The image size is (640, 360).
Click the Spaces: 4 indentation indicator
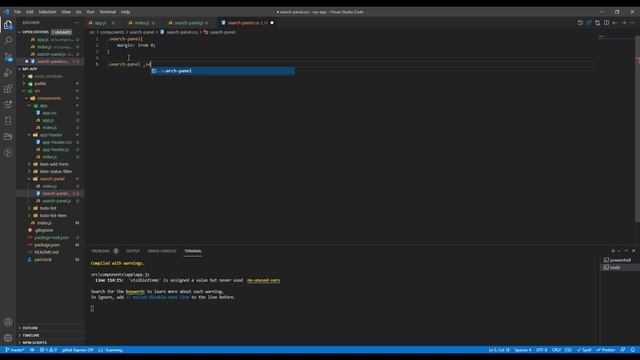523,350
